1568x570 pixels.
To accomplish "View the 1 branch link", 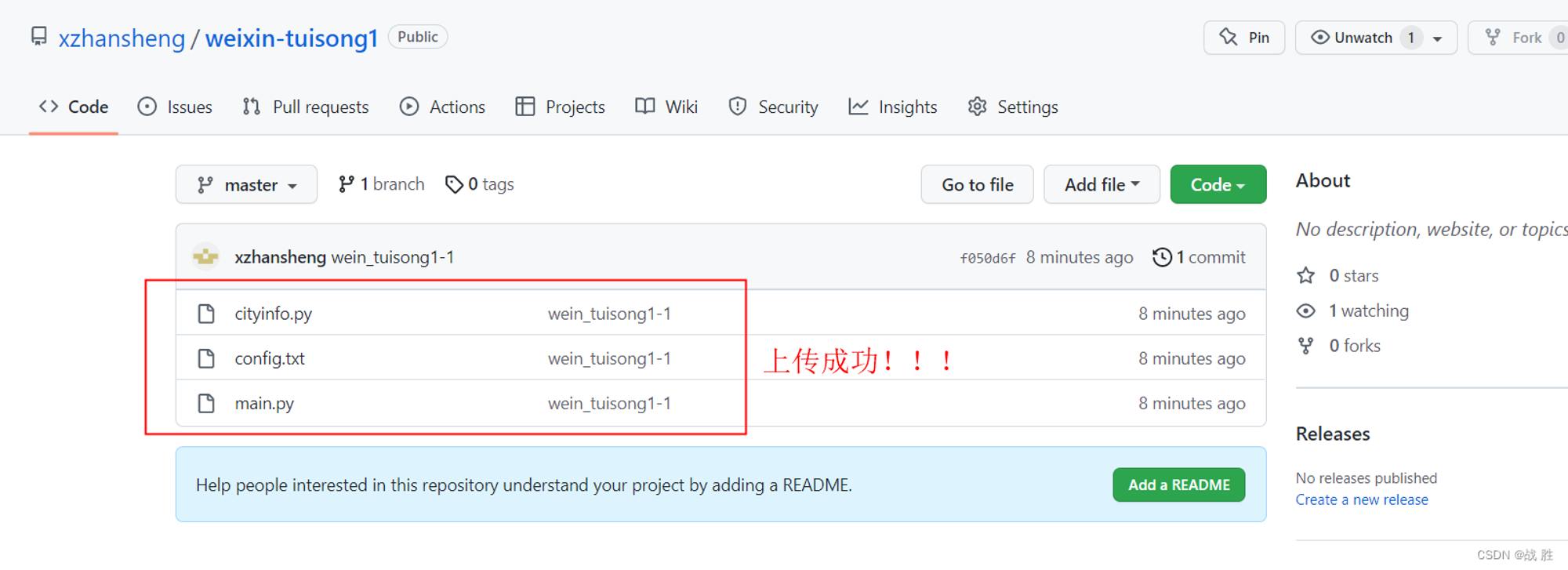I will [x=381, y=184].
